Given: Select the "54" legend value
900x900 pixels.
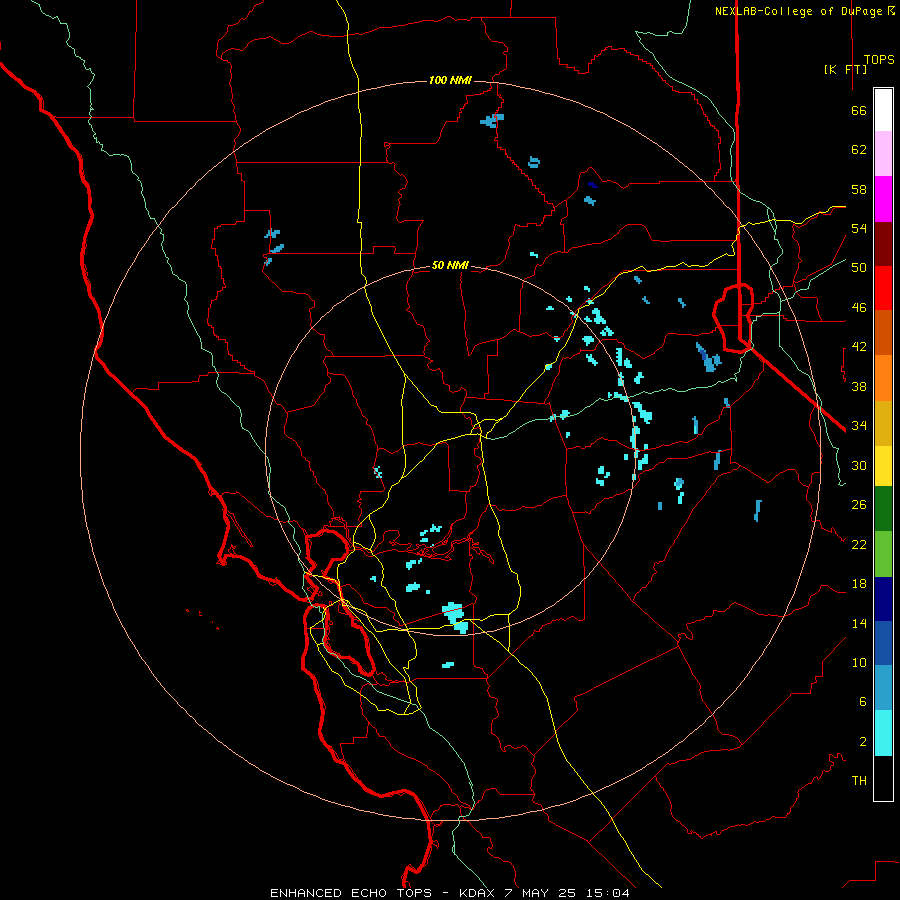Looking at the screenshot, I should pyautogui.click(x=859, y=228).
